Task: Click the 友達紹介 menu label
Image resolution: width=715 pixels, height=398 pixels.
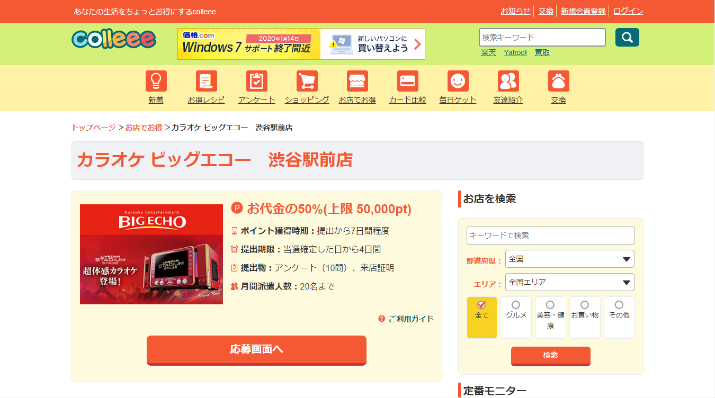Action: [508, 100]
